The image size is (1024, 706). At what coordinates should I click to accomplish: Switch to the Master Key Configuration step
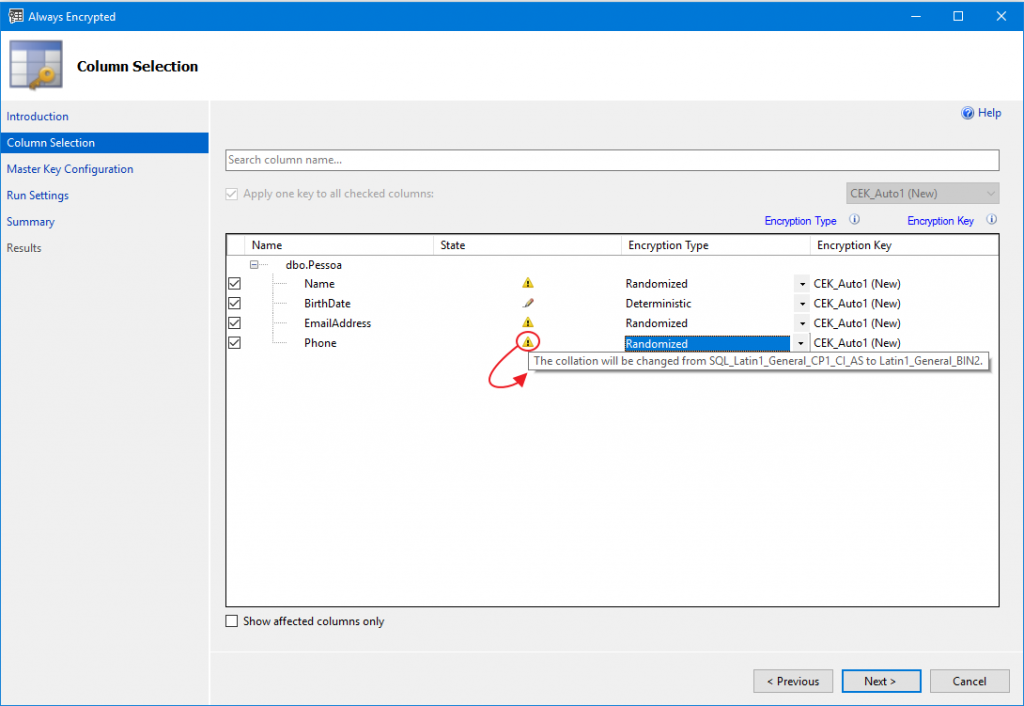[x=69, y=169]
